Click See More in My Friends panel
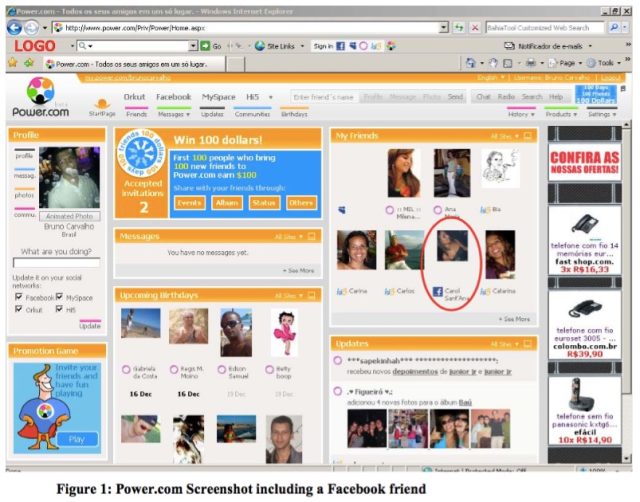This screenshot has width=640, height=502. pyautogui.click(x=514, y=319)
